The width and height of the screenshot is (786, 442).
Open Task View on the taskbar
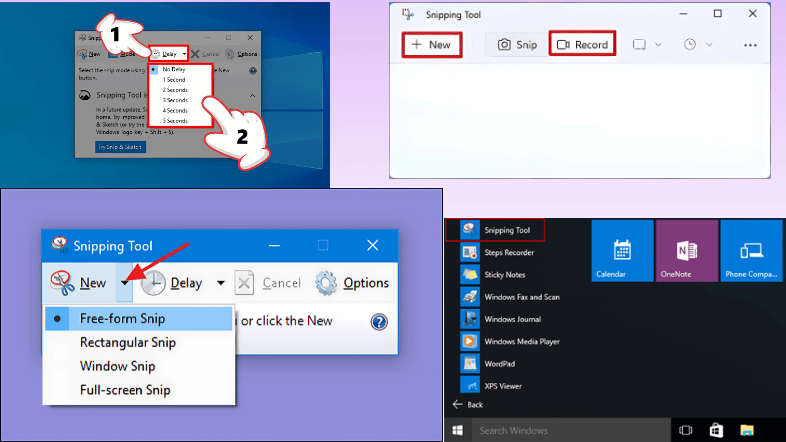click(x=685, y=430)
